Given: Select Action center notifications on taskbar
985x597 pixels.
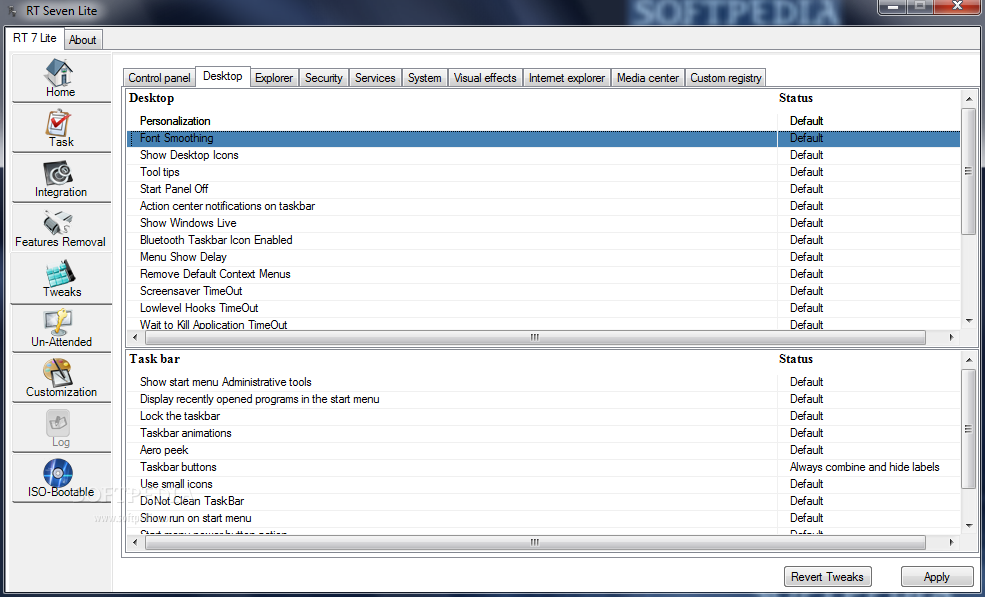Looking at the screenshot, I should [544, 206].
